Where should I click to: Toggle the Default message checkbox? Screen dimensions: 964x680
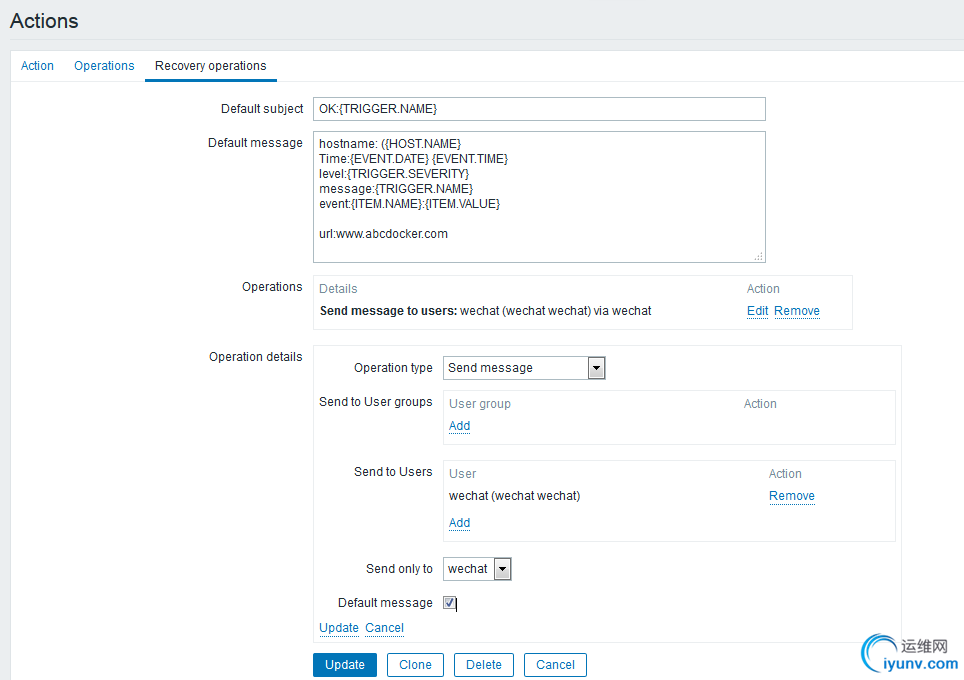pos(450,603)
